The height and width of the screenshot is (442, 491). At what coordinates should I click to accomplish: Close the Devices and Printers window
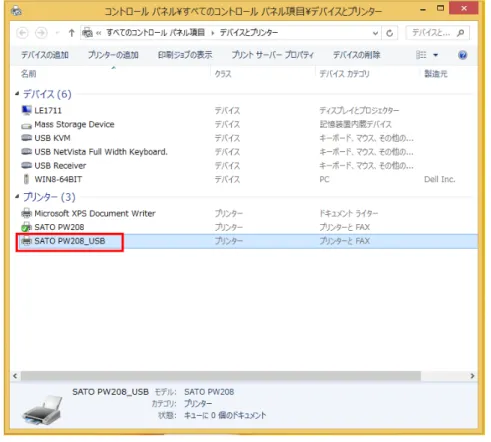[x=464, y=8]
